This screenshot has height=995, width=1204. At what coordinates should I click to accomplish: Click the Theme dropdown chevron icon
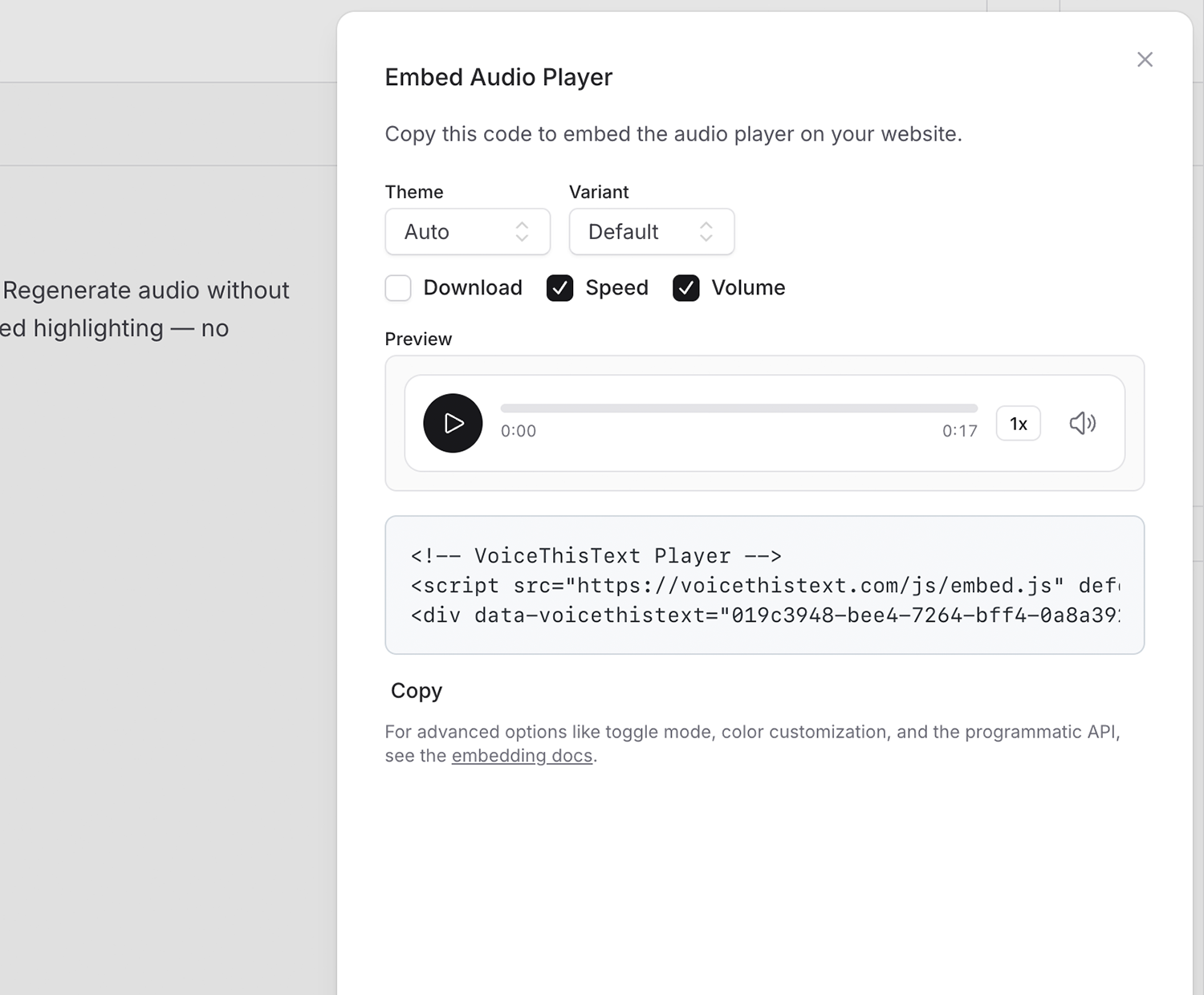pos(523,231)
